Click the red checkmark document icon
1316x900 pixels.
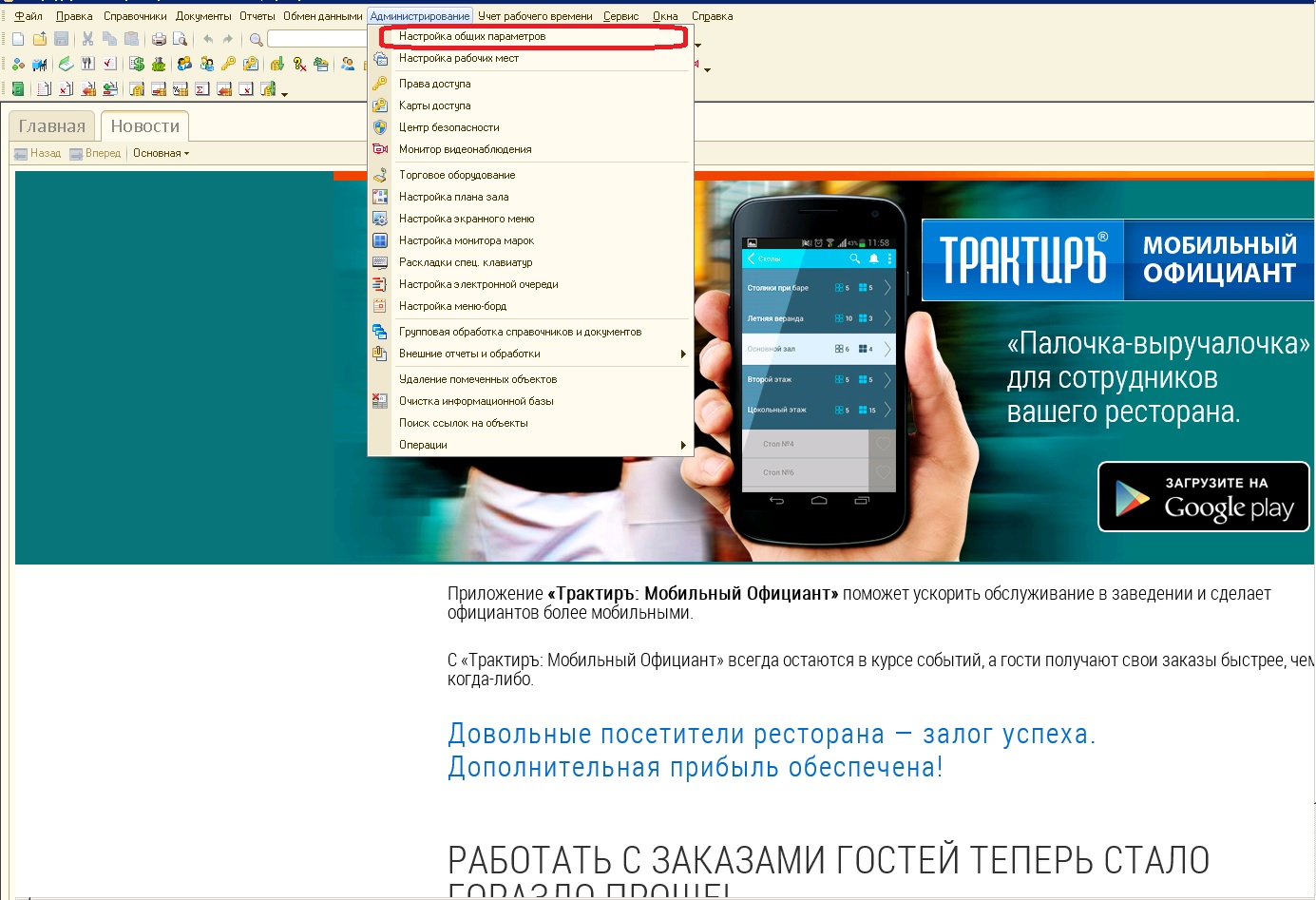[109, 64]
